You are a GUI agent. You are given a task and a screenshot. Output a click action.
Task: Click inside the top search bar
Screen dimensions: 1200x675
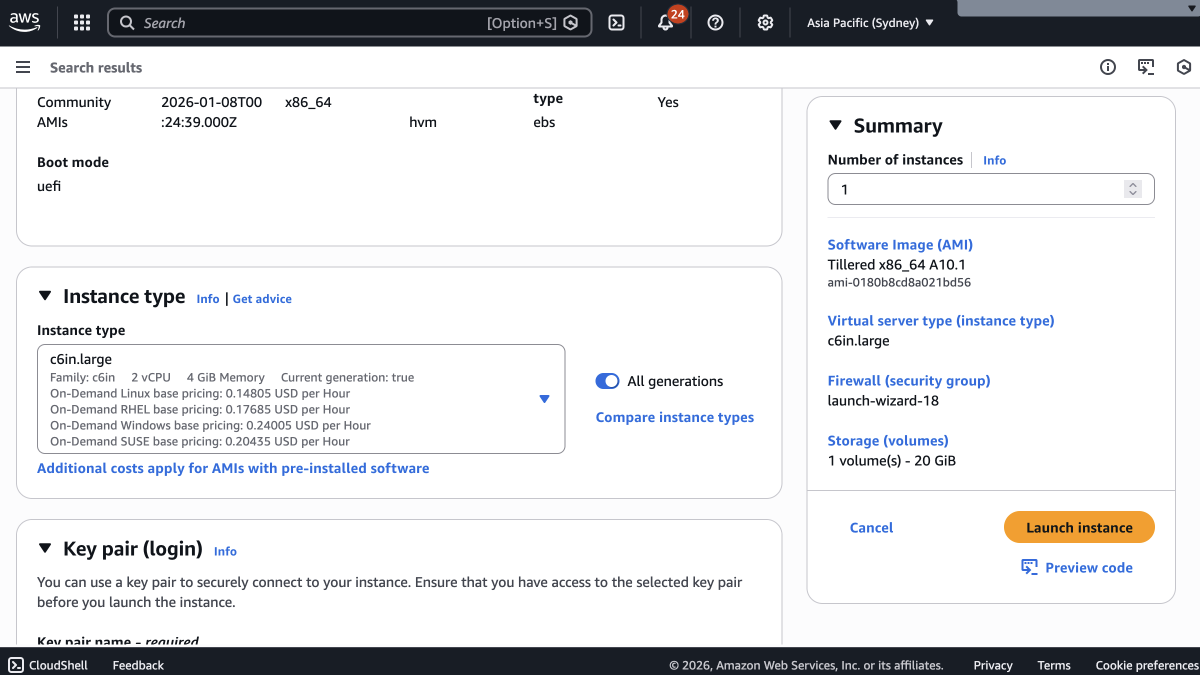point(300,22)
